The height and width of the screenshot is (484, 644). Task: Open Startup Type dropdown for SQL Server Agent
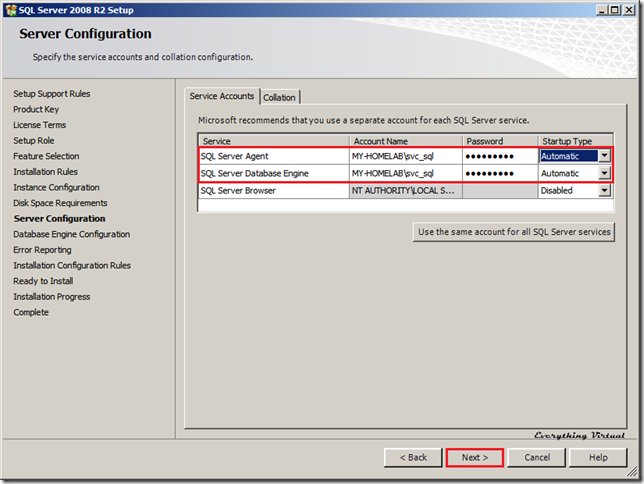point(604,156)
